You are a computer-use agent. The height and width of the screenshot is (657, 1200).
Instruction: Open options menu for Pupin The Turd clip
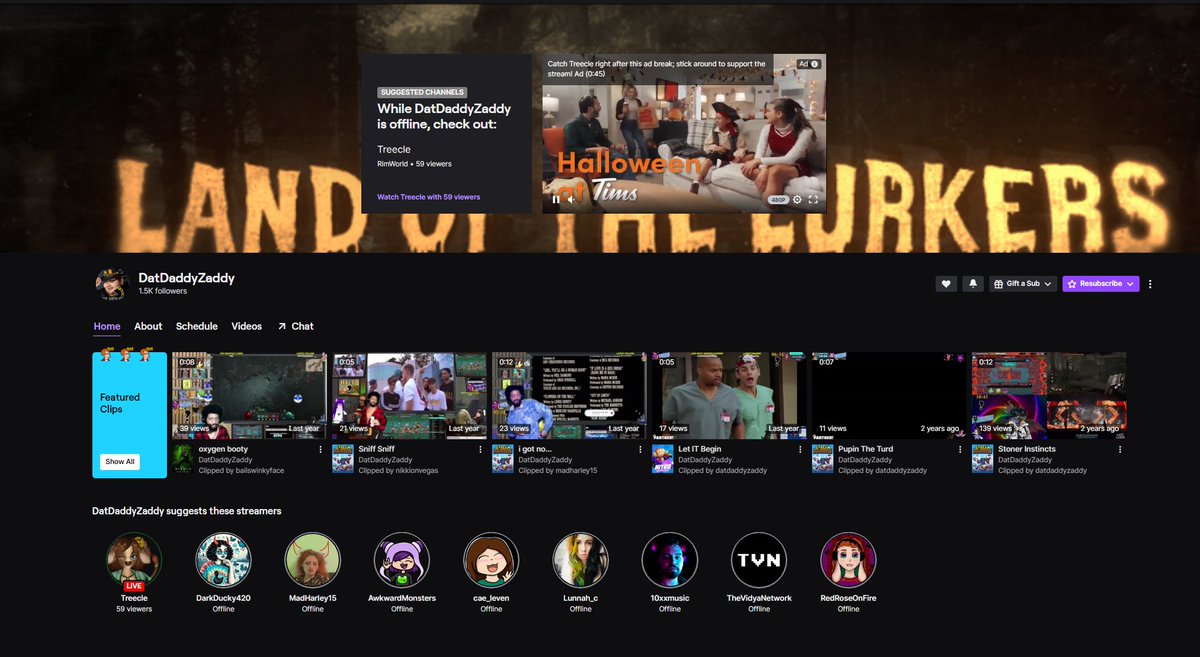click(961, 450)
